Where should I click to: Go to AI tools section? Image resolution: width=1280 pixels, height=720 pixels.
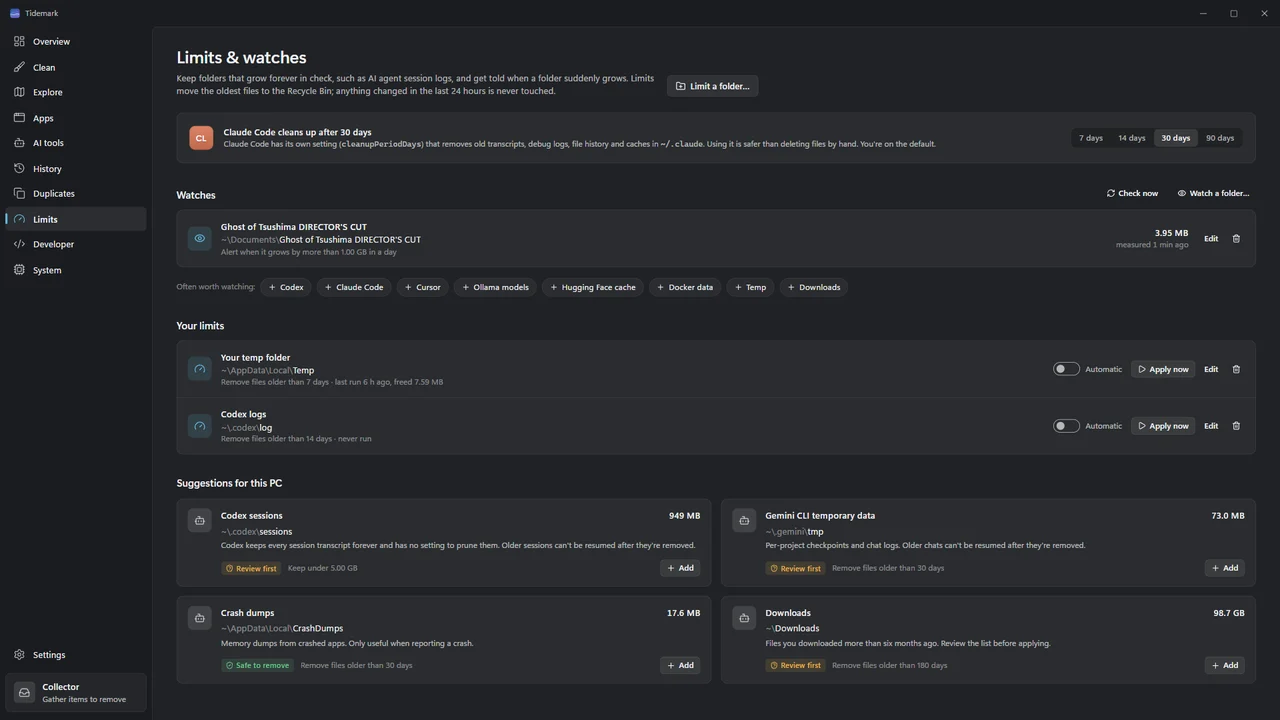pyautogui.click(x=76, y=143)
